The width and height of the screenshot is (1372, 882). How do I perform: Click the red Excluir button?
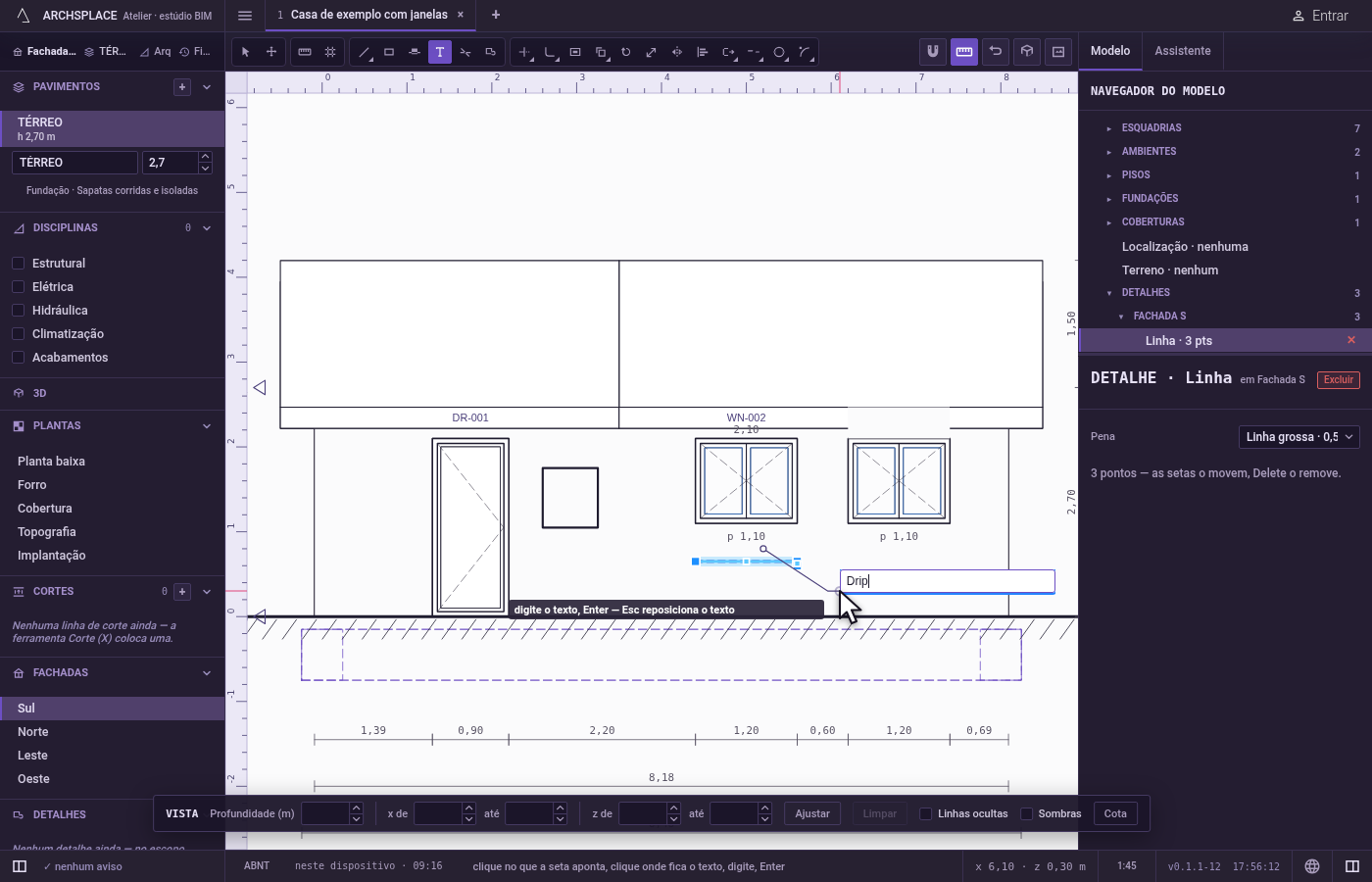tap(1339, 380)
